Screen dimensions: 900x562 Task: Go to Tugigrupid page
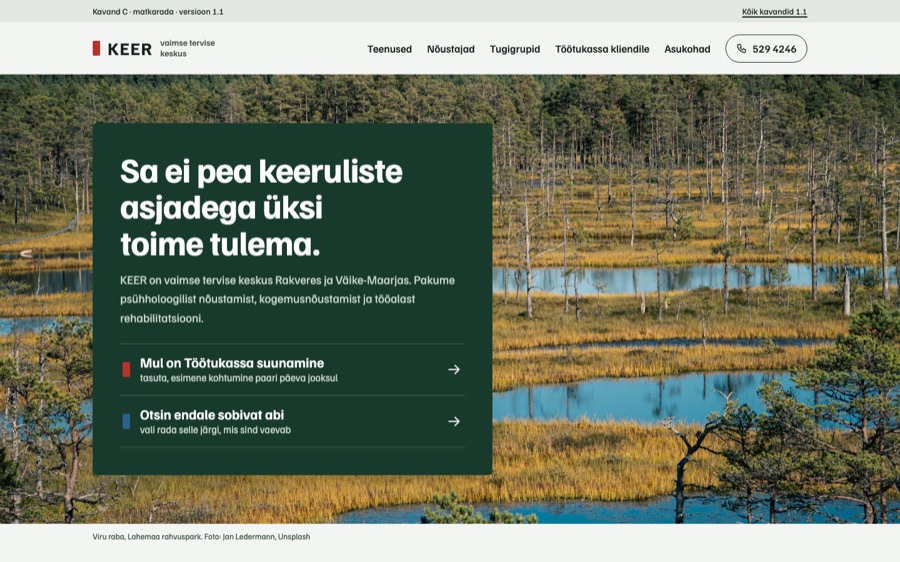tap(515, 49)
